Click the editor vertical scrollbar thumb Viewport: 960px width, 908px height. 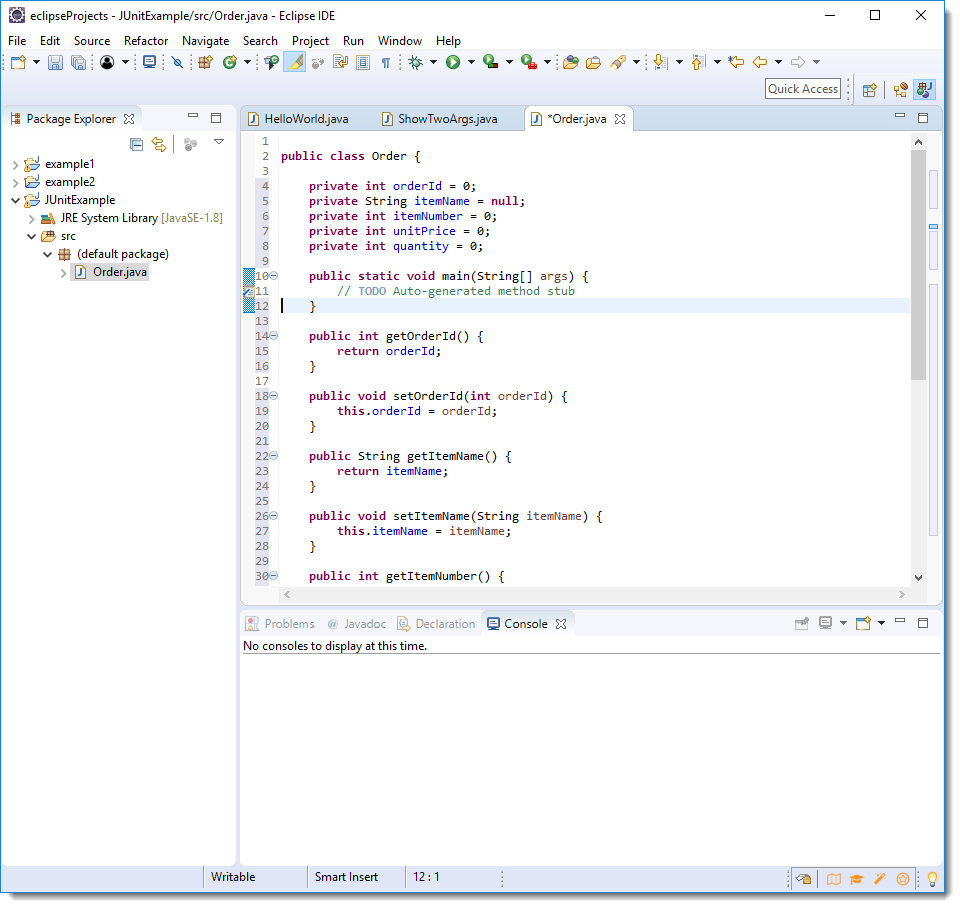(918, 265)
